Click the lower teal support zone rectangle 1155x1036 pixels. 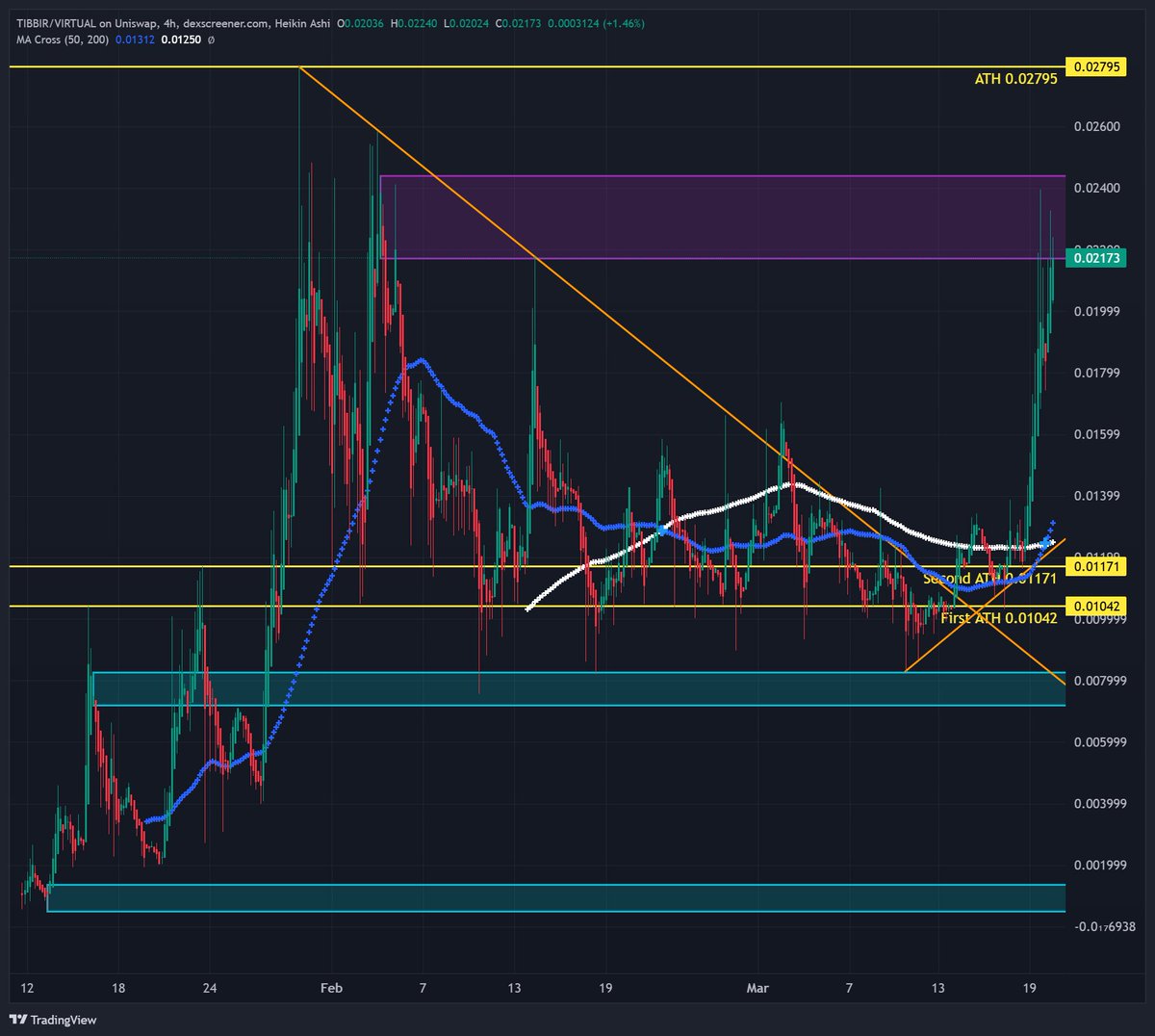tap(556, 897)
